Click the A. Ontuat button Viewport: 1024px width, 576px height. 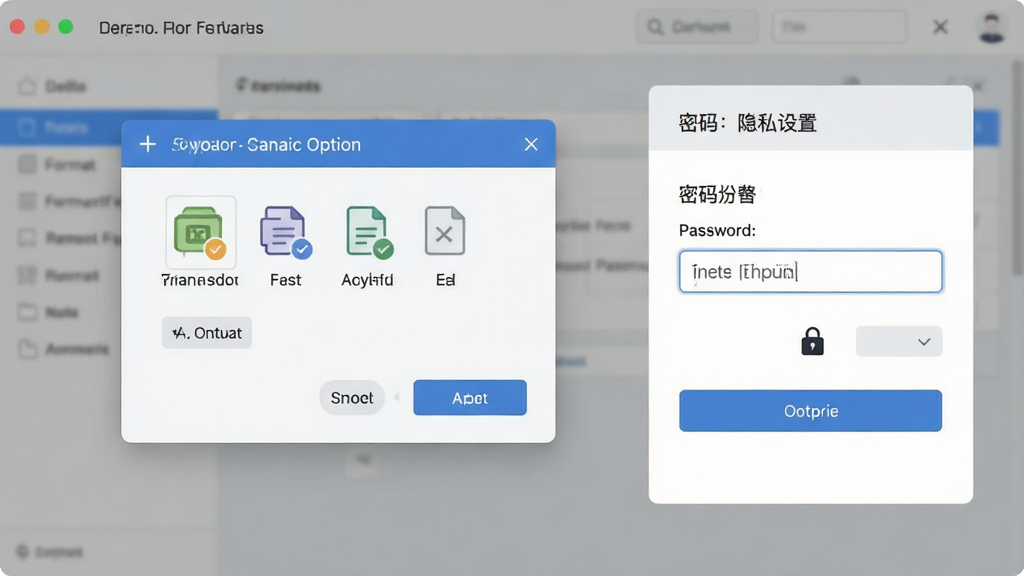pyautogui.click(x=206, y=332)
